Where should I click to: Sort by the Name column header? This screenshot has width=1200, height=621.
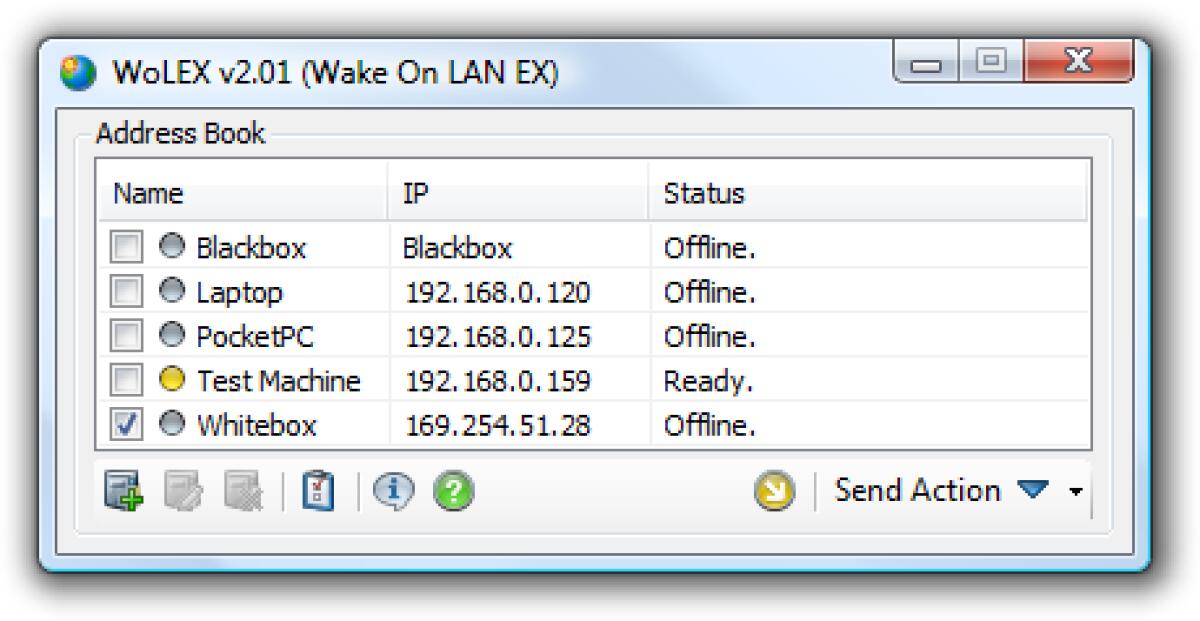[x=243, y=193]
